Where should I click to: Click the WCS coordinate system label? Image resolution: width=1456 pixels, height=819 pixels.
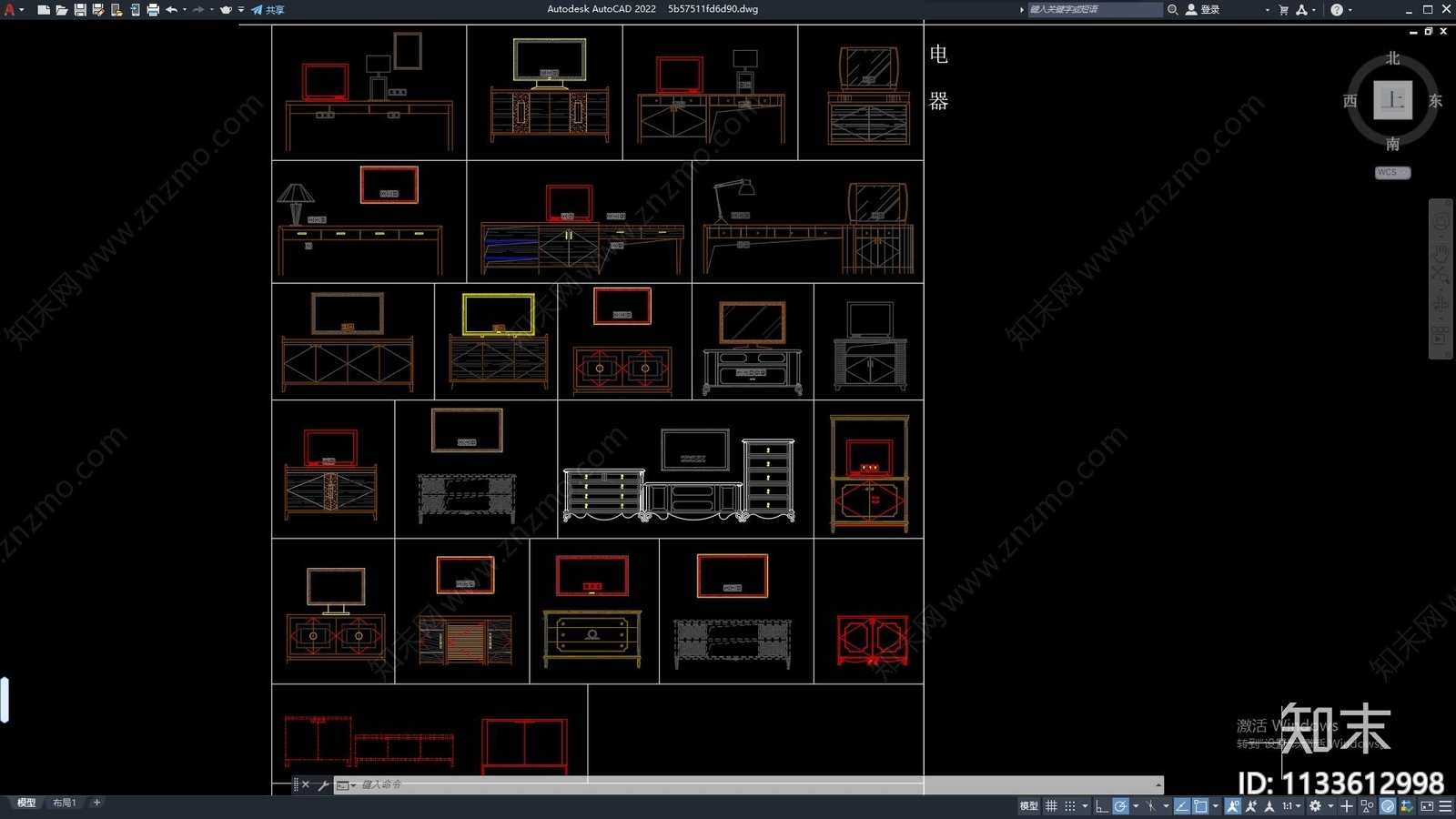pyautogui.click(x=1390, y=172)
